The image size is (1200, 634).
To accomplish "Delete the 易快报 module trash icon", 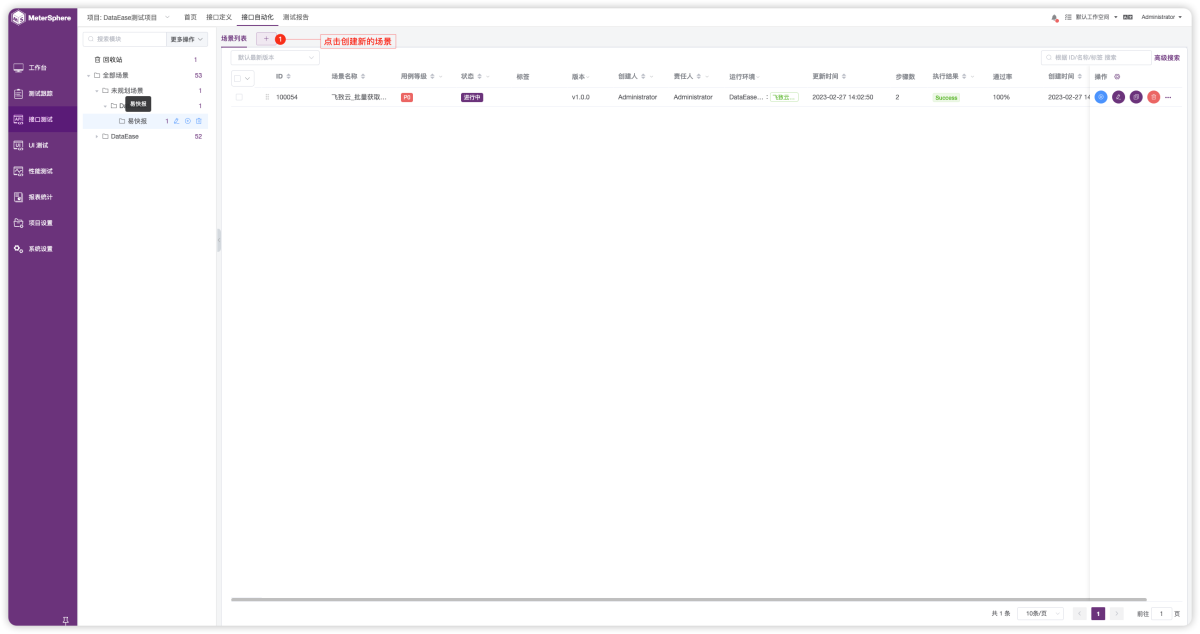I will click(198, 121).
